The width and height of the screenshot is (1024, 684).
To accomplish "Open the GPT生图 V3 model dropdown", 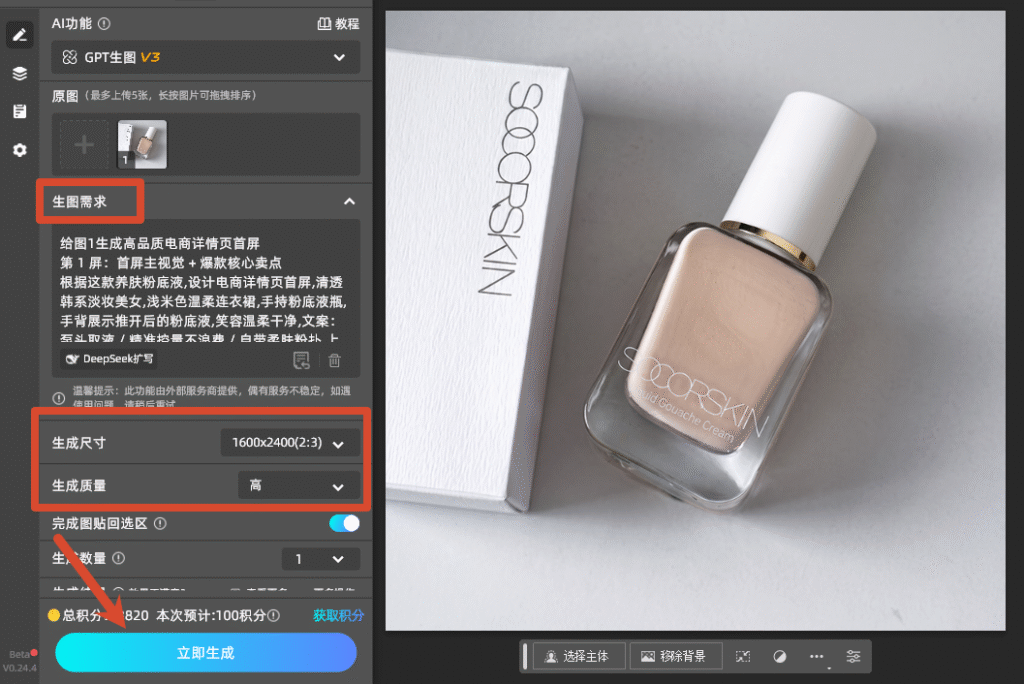I will 206,57.
